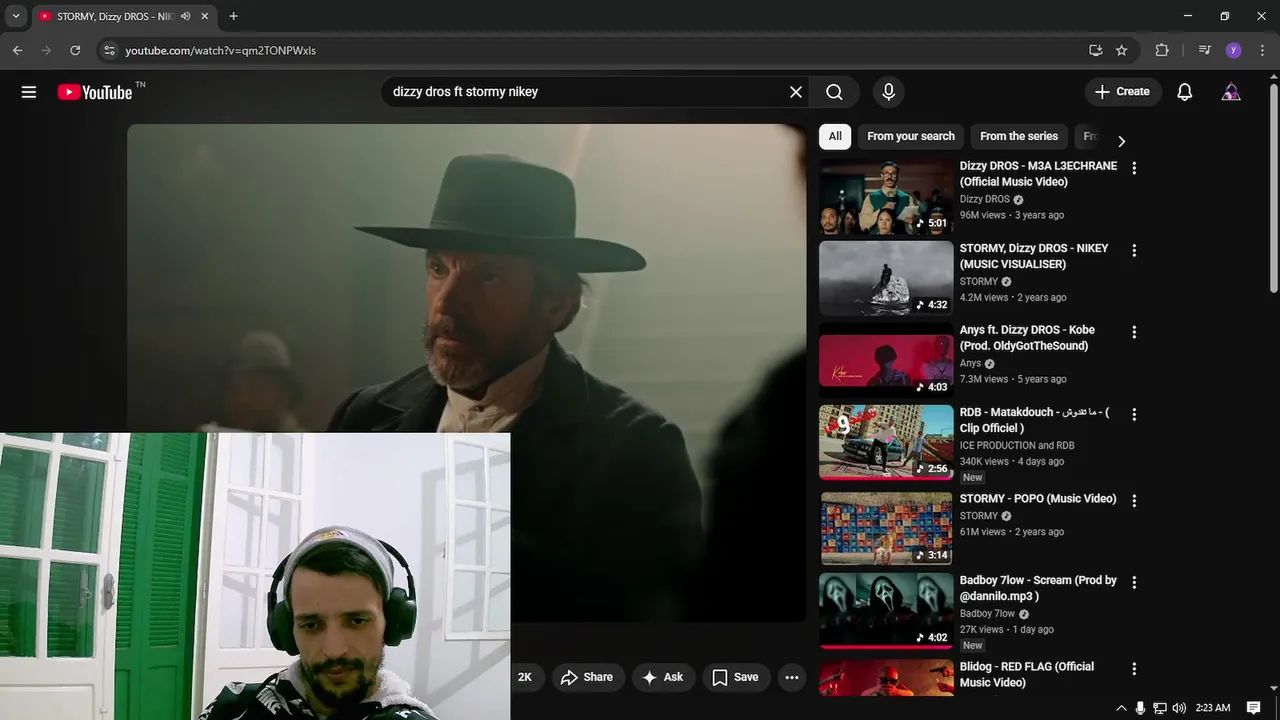This screenshot has width=1280, height=720.
Task: Share this video
Action: (x=587, y=677)
